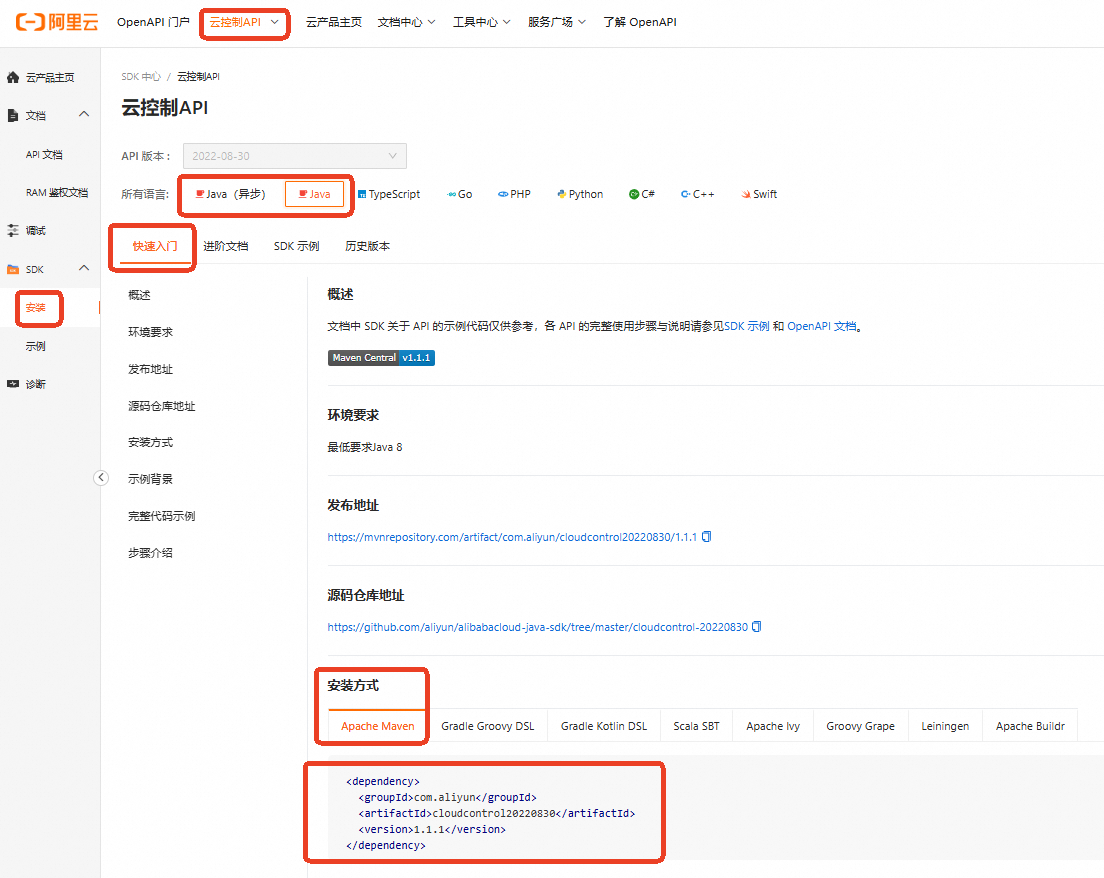Jump to 发布地址 in the page outline
This screenshot has width=1104, height=878.
[x=151, y=369]
